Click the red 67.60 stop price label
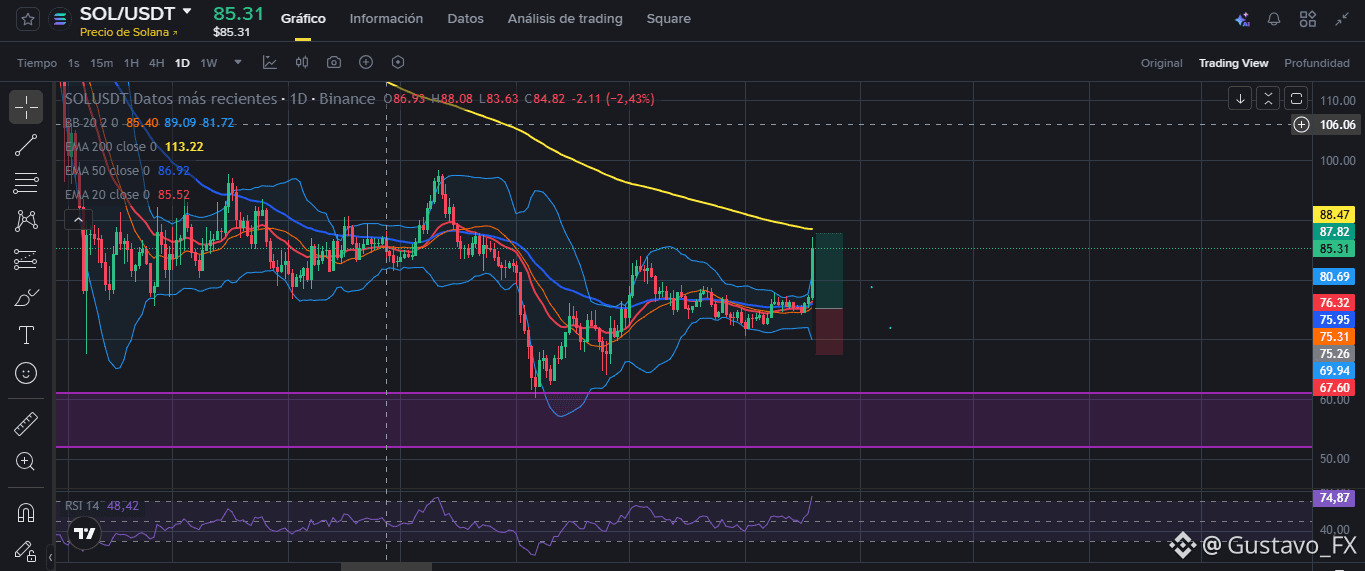This screenshot has height=571, width=1365. 1336,388
